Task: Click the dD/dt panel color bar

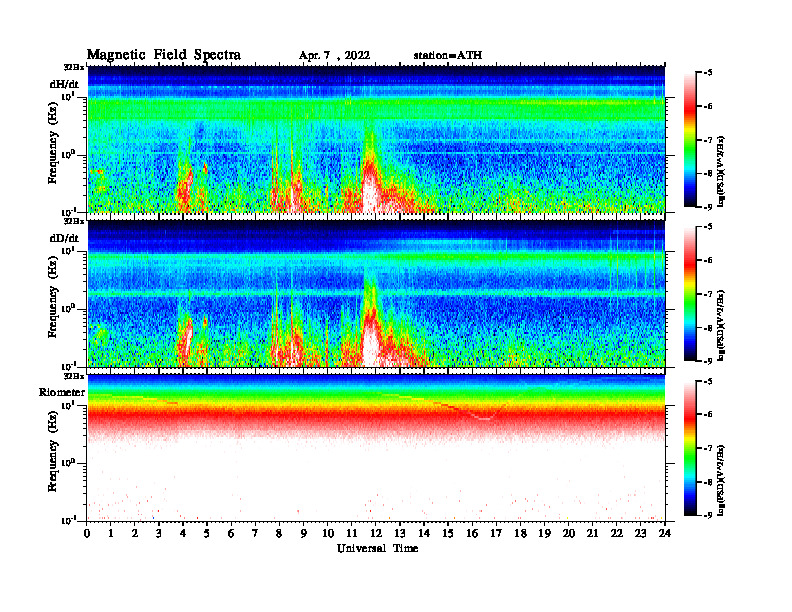Action: [x=689, y=293]
